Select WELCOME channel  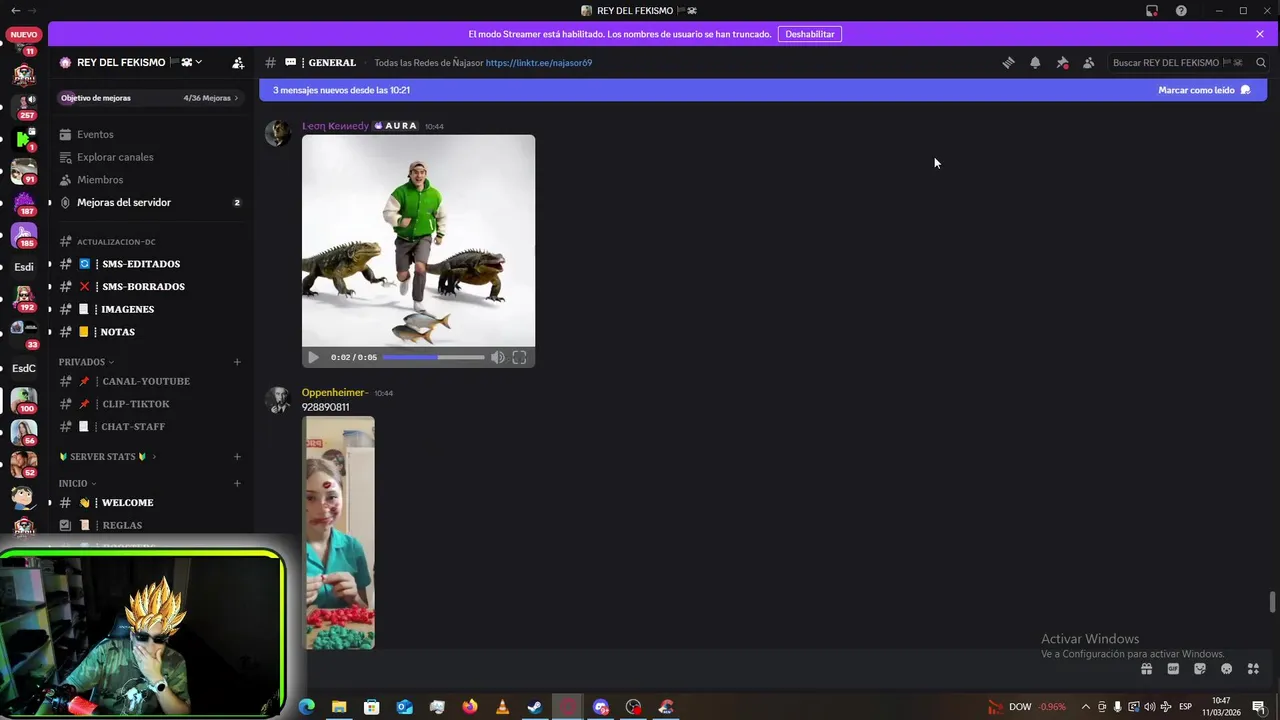coord(150,502)
